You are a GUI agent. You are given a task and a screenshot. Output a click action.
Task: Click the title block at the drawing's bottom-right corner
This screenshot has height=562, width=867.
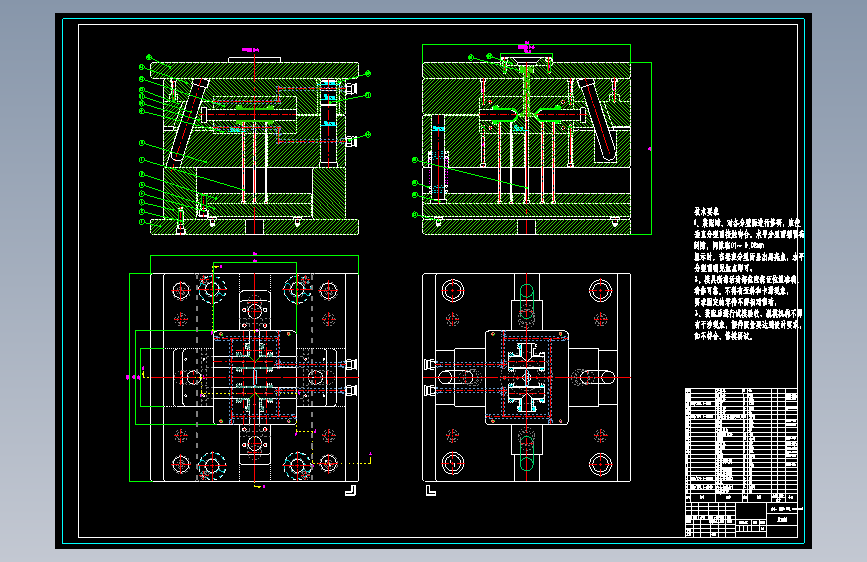(x=741, y=519)
